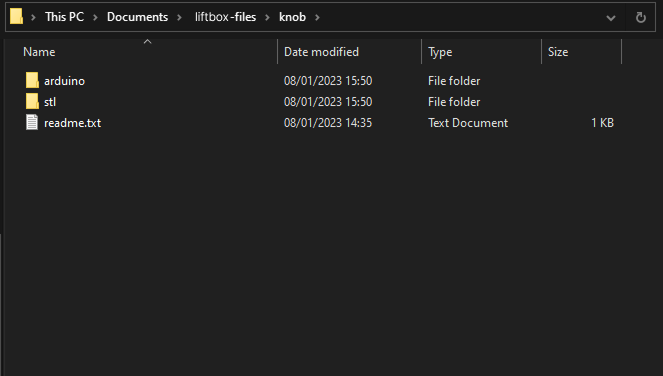Click the arduino folder icon

point(32,80)
